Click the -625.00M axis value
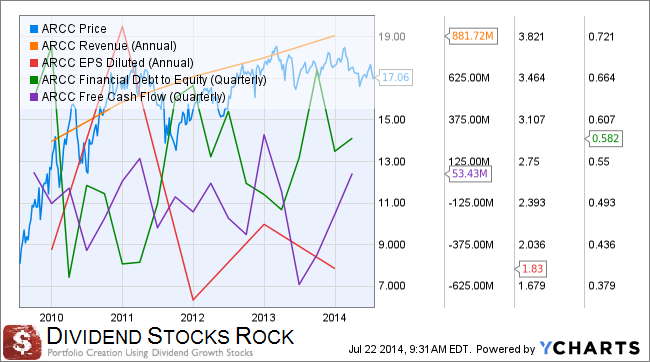Image resolution: width=650 pixels, height=362 pixels. tap(471, 286)
